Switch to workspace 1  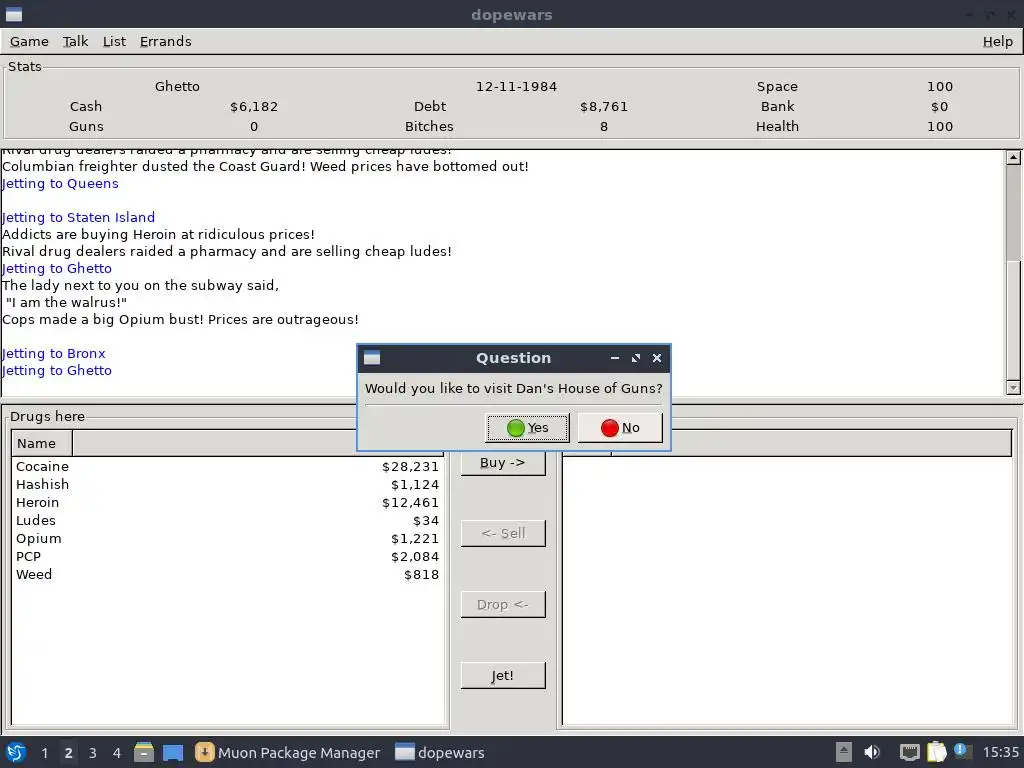[44, 753]
